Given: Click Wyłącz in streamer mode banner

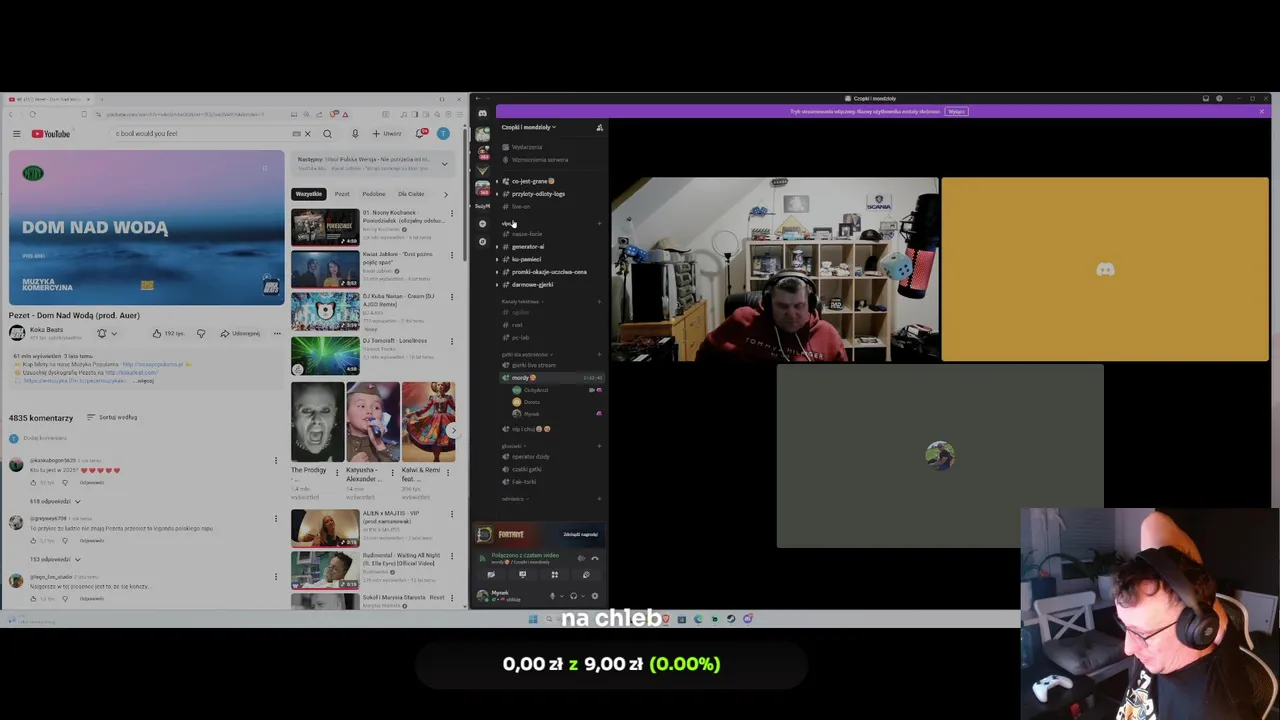Looking at the screenshot, I should pyautogui.click(x=956, y=111).
